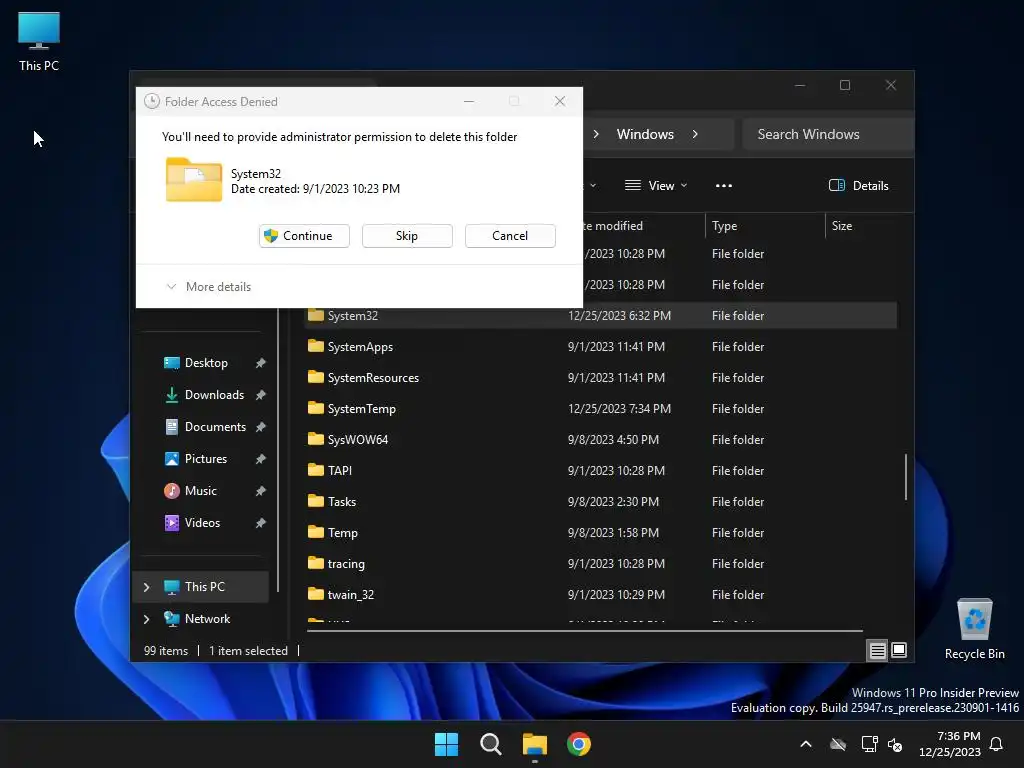Expand This PC tree node
1024x768 pixels.
[x=146, y=587]
